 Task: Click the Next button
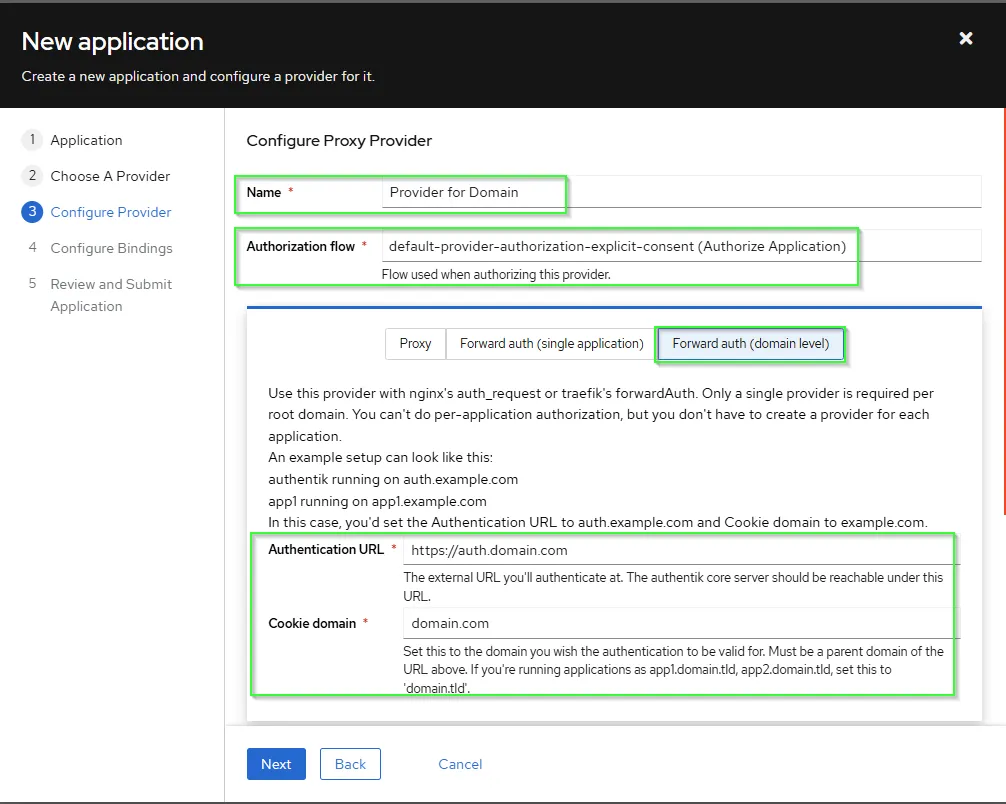pos(276,763)
